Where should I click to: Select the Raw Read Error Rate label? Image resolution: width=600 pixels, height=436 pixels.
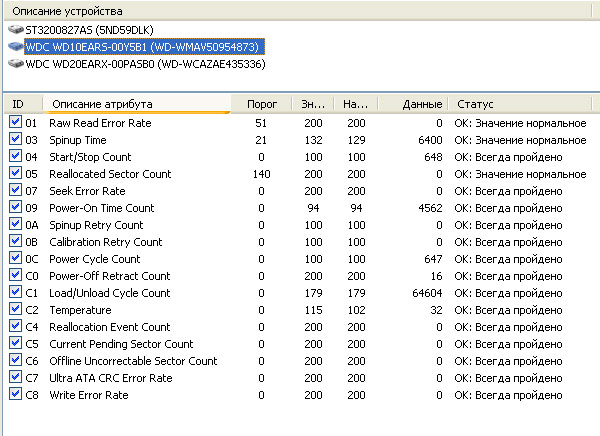(x=100, y=123)
